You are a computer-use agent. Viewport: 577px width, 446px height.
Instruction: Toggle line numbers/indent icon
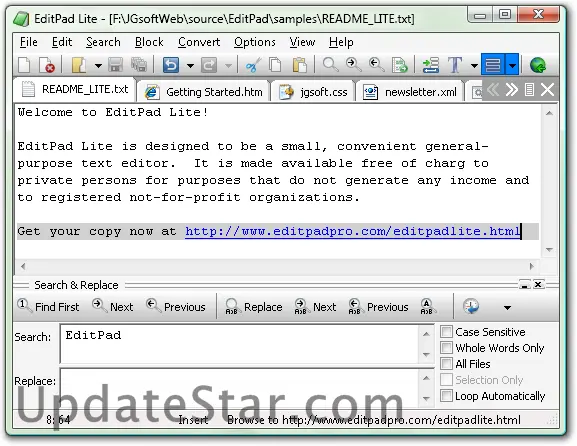click(x=431, y=66)
